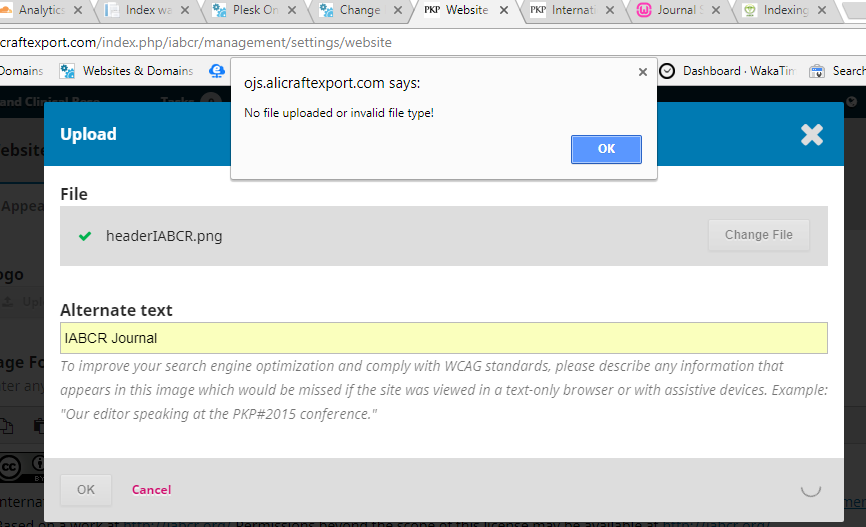The height and width of the screenshot is (527, 866).
Task: Switch to the Journal browser tab
Action: click(x=675, y=11)
